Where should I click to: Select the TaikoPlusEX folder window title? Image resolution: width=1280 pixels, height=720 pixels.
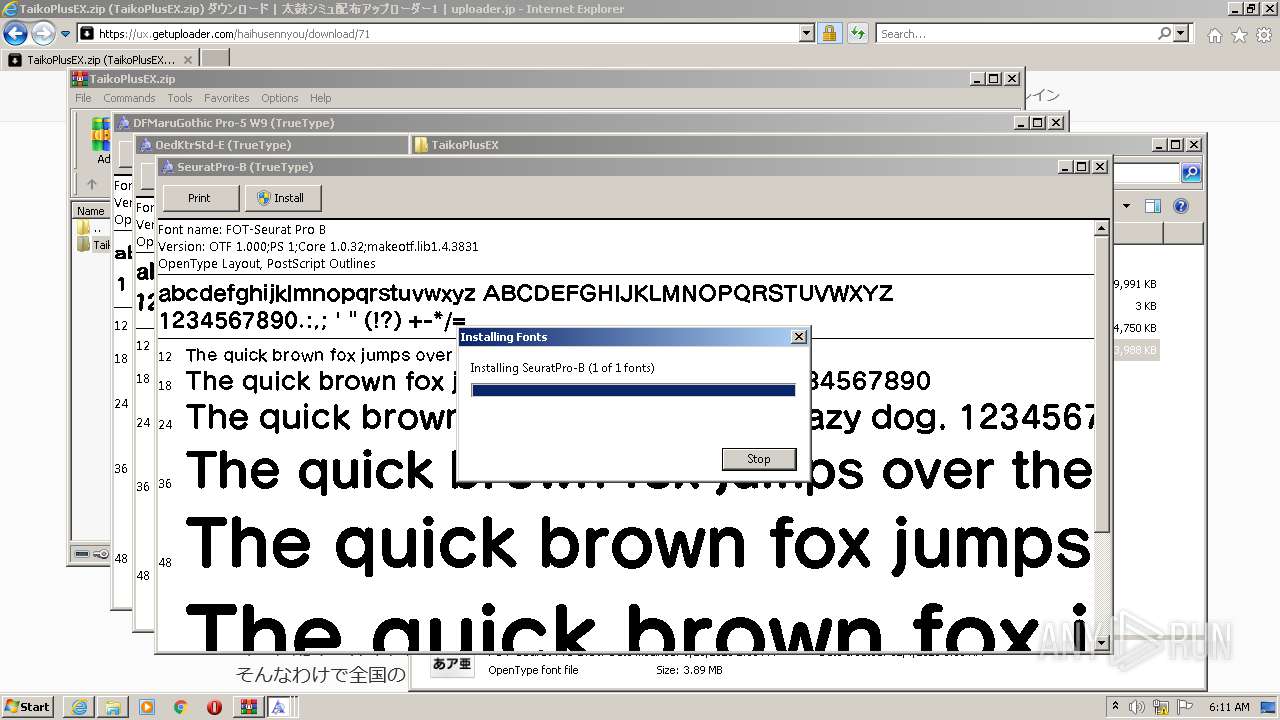464,145
